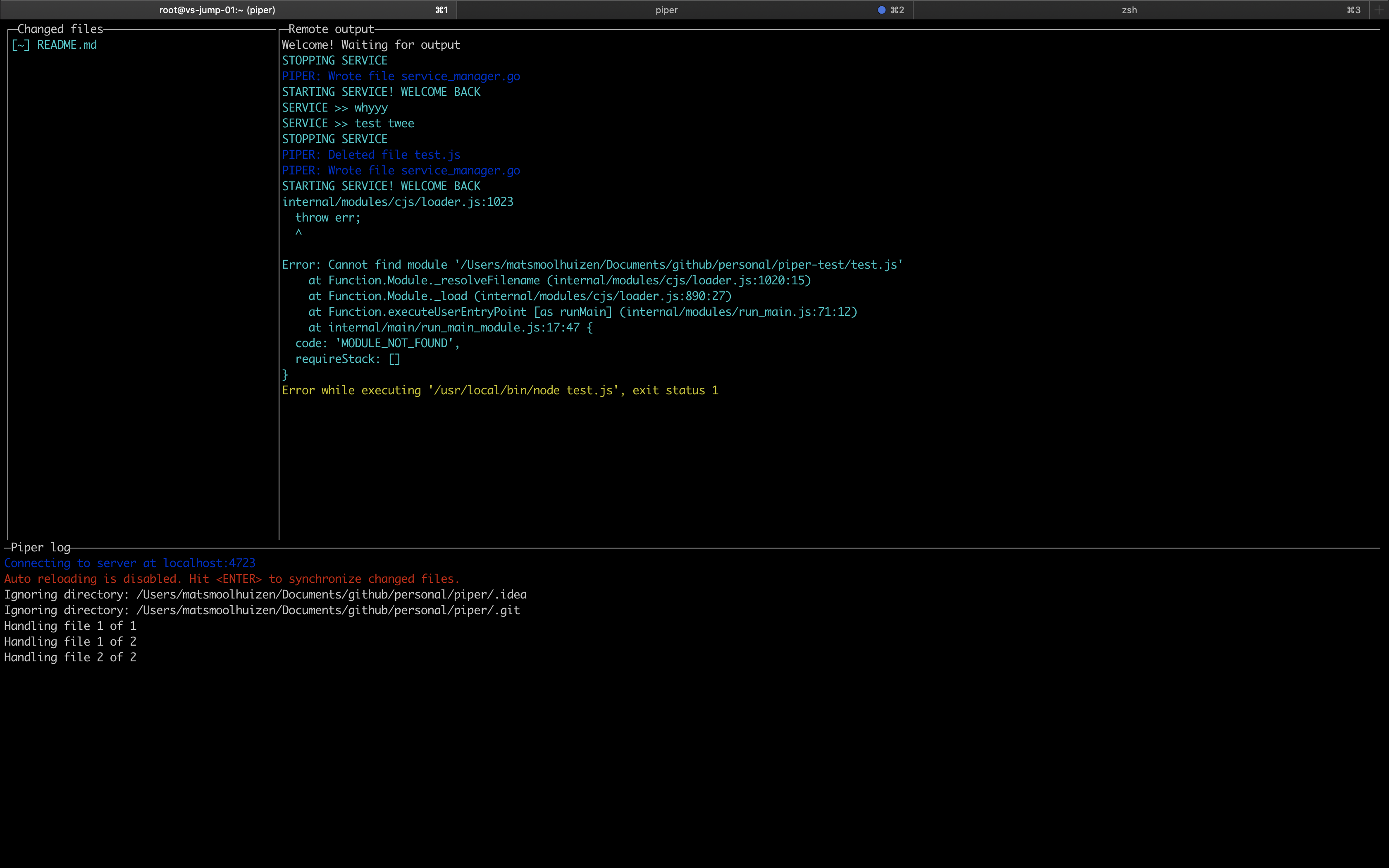Viewport: 1389px width, 868px height.
Task: Click the caret marker under throw err
Action: (x=298, y=232)
